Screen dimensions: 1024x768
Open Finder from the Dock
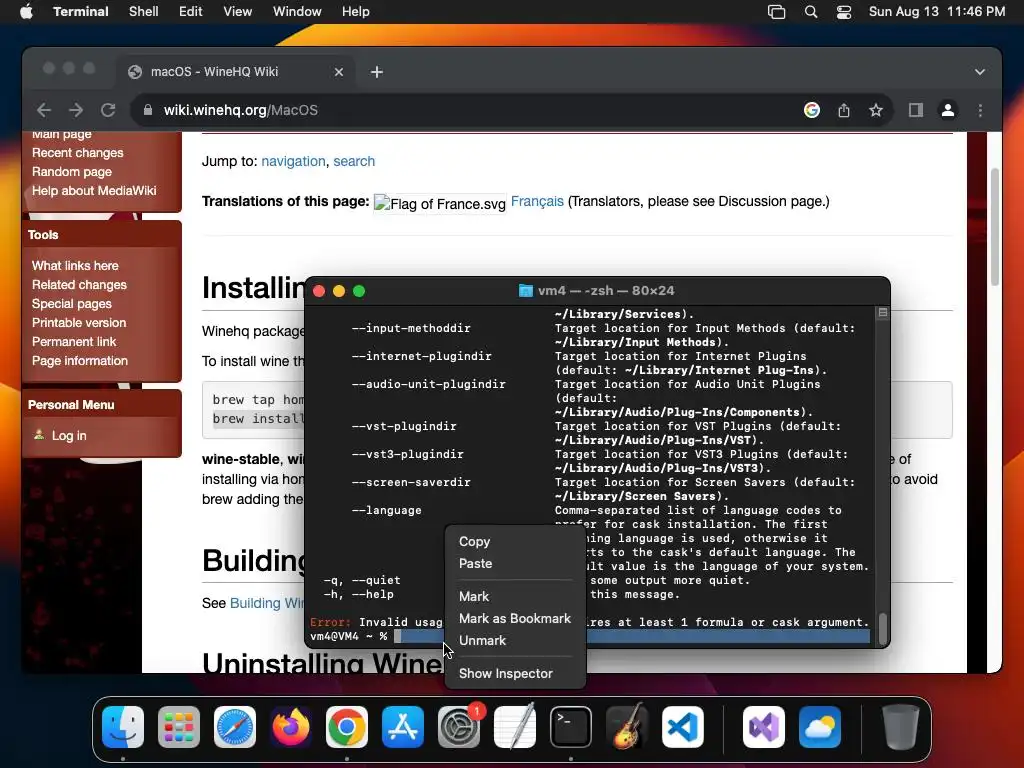[123, 727]
